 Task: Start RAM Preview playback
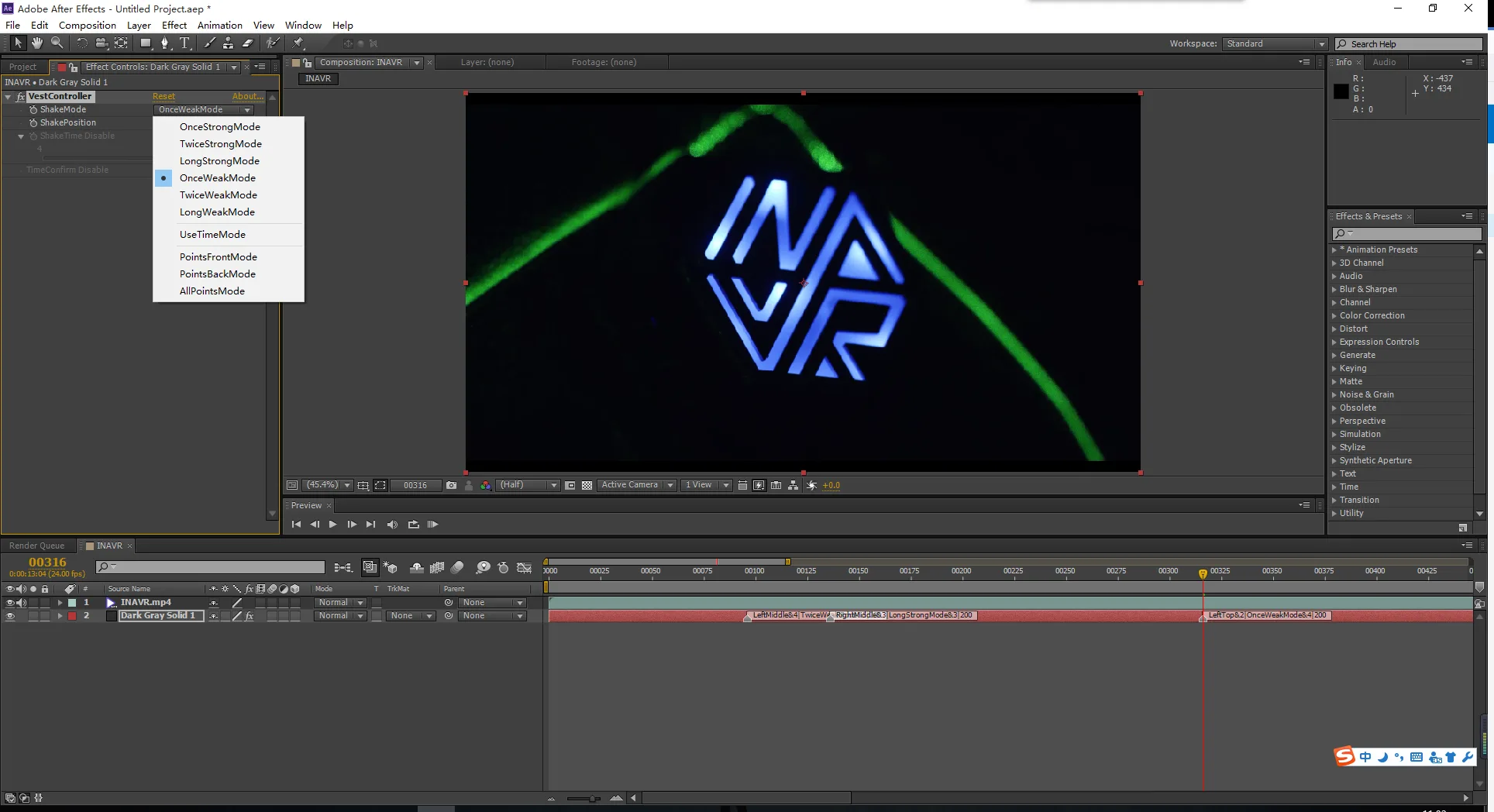click(432, 525)
